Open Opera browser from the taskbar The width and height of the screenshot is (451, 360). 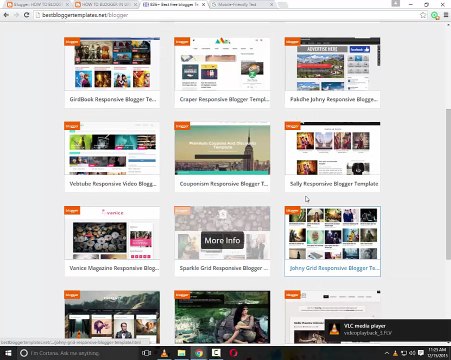(234, 353)
